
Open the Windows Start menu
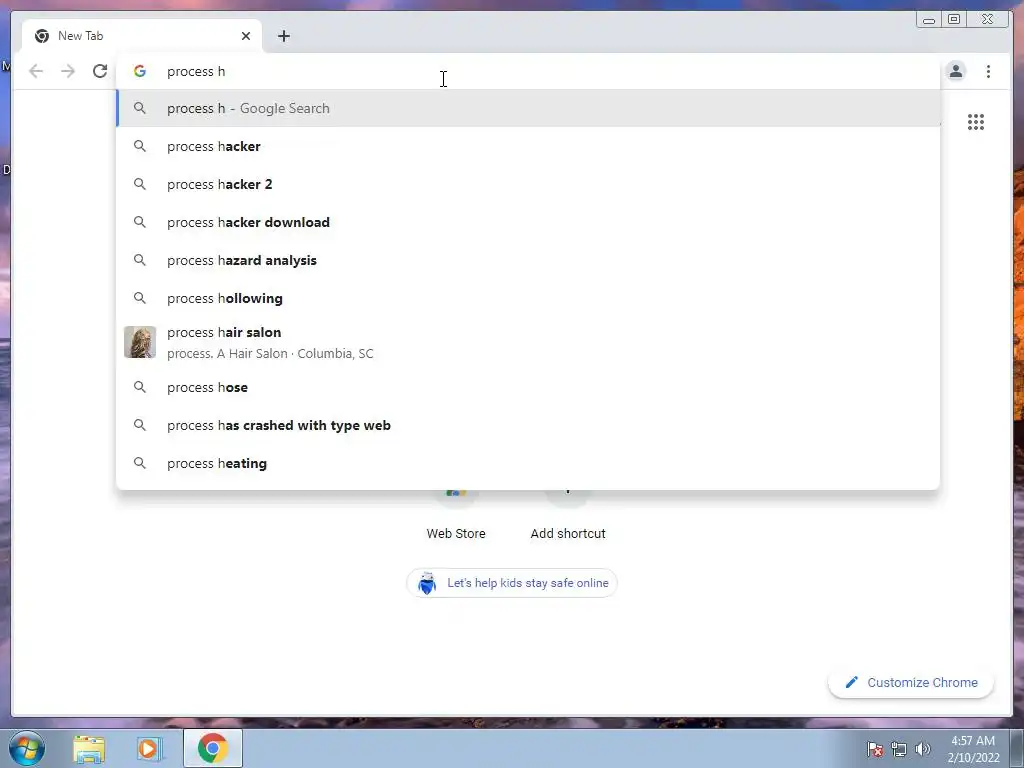coord(27,748)
